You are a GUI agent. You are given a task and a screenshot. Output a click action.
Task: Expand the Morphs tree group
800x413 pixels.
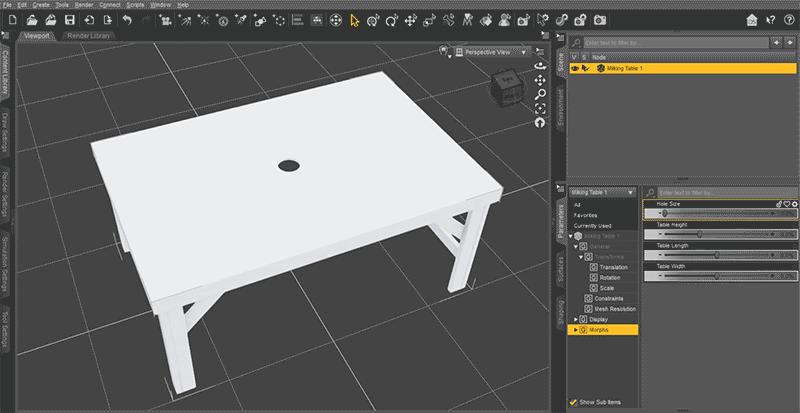pos(576,330)
